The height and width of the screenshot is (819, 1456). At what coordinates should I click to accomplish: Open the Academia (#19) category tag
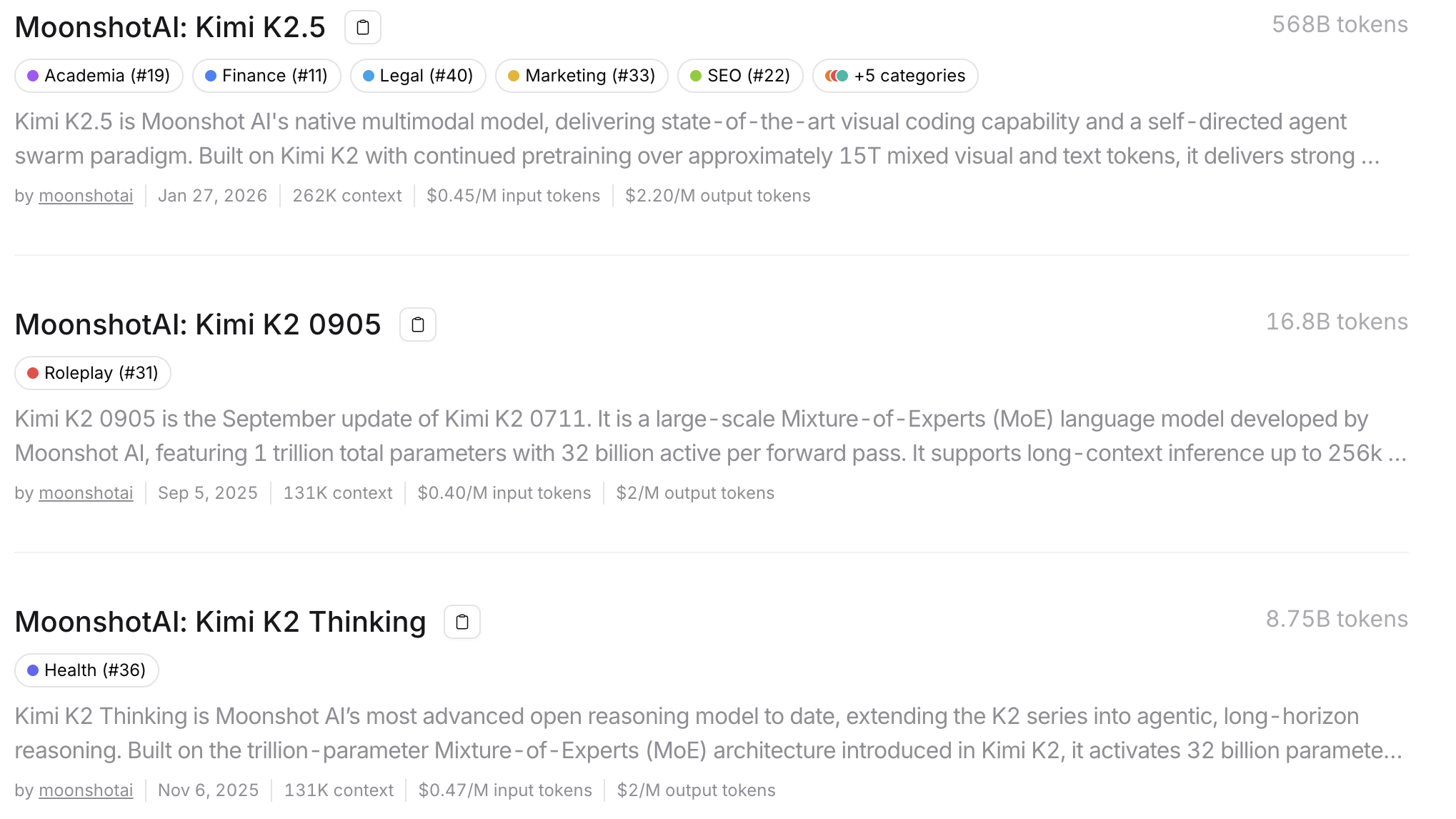coord(99,76)
